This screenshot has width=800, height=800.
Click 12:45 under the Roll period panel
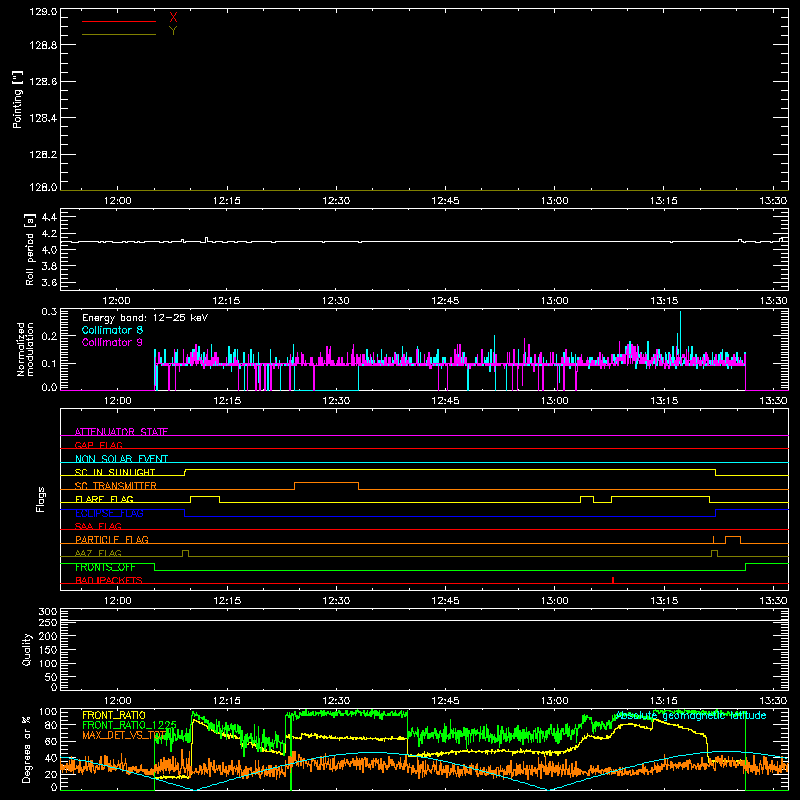[445, 301]
